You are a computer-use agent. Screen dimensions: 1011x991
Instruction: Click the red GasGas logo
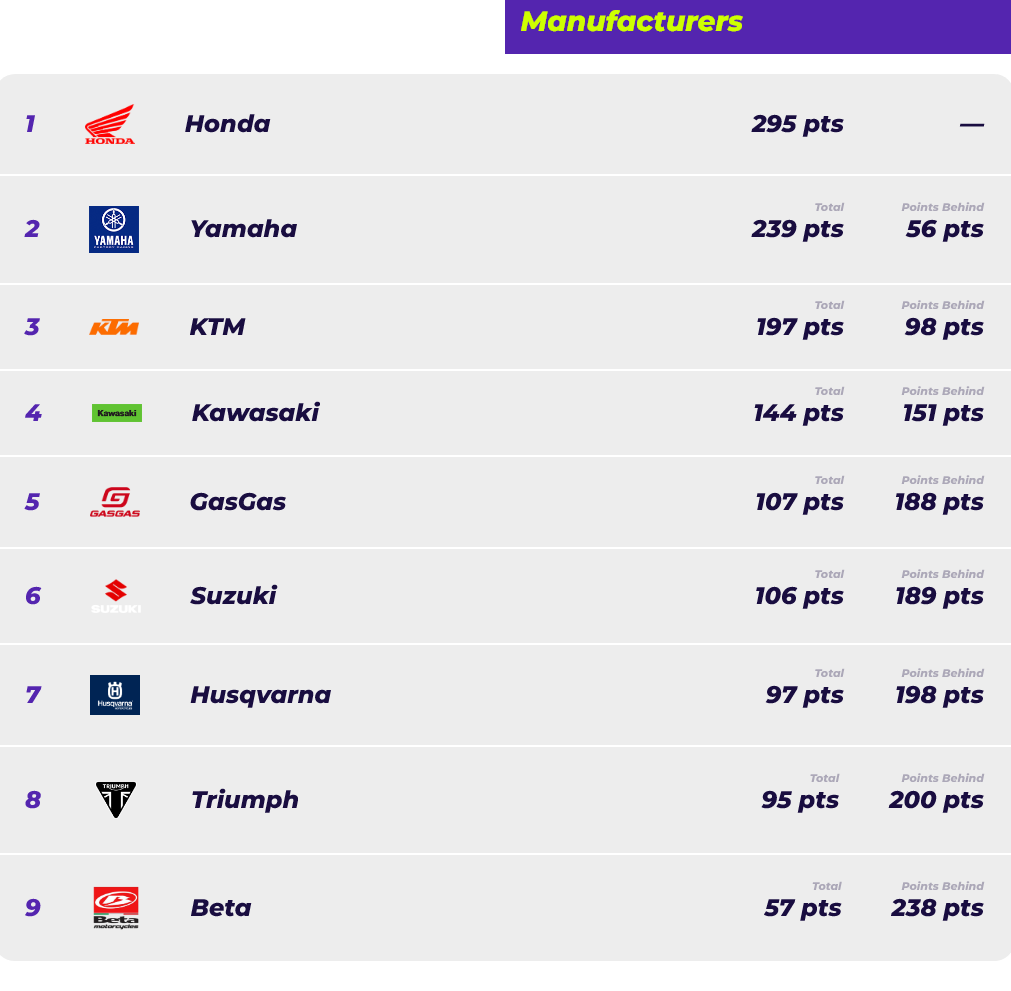pos(115,502)
